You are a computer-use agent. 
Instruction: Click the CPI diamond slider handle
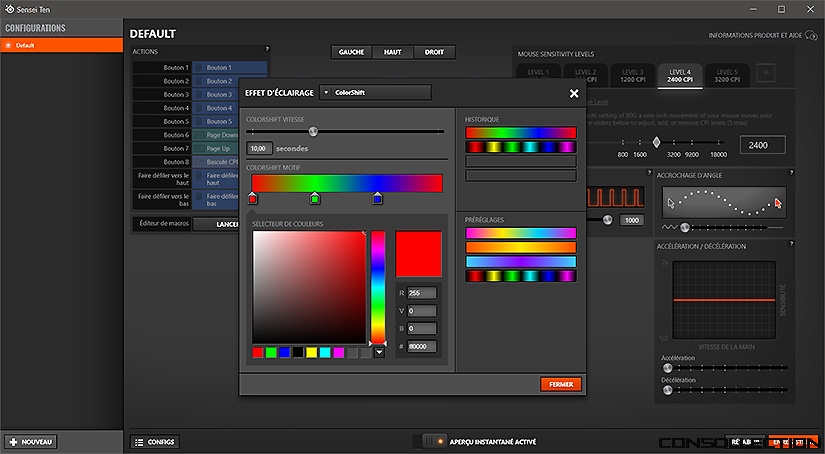(x=656, y=142)
